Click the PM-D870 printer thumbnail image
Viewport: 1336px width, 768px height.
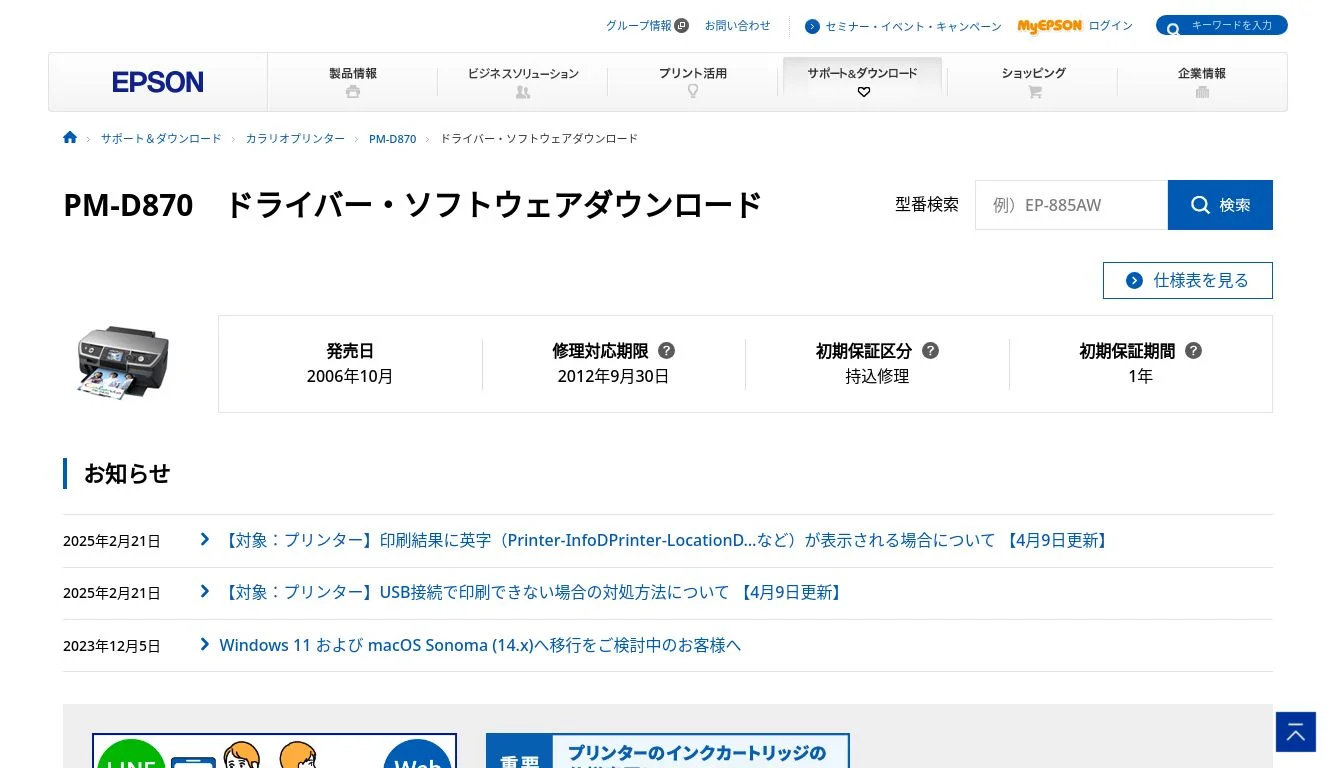[x=123, y=362]
